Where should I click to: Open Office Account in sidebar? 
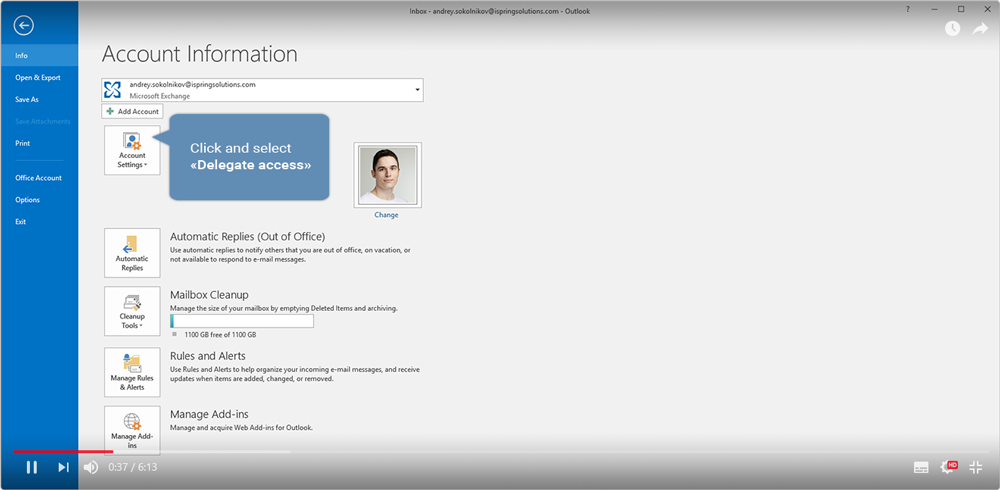[x=40, y=178]
